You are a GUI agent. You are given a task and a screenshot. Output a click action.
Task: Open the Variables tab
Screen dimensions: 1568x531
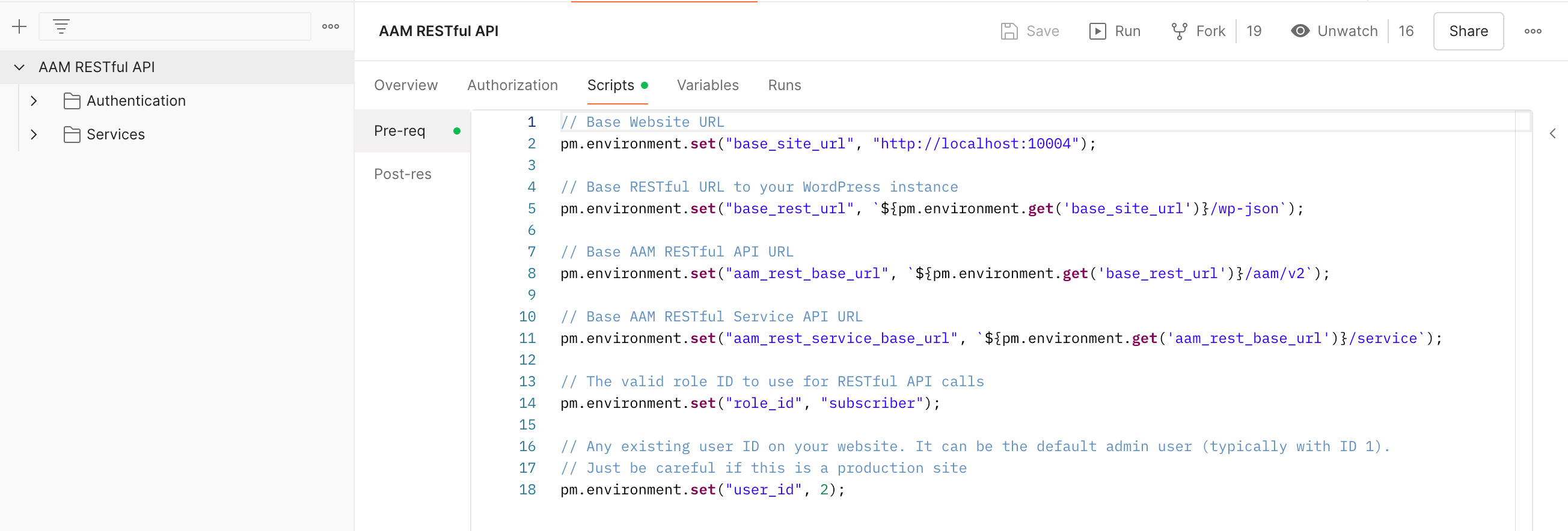click(707, 85)
